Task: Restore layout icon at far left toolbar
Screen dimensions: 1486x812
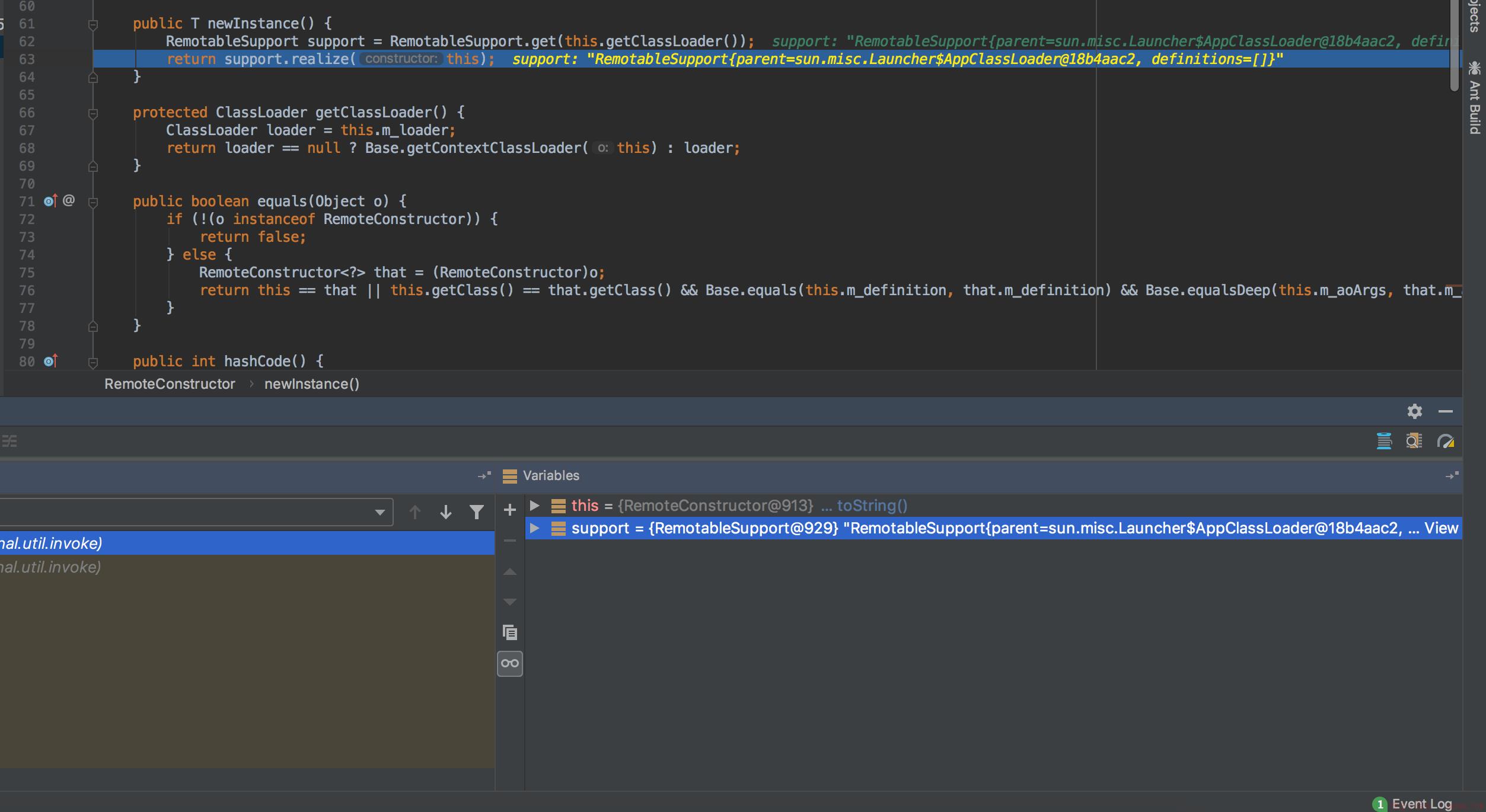Action: (9, 441)
